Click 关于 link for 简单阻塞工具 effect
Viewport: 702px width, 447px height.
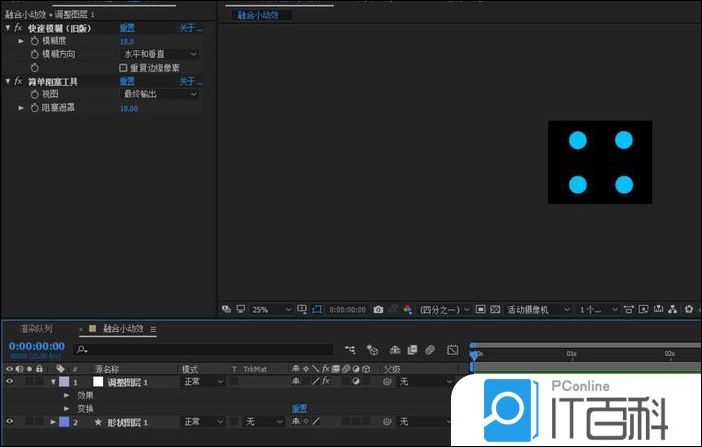tap(188, 81)
